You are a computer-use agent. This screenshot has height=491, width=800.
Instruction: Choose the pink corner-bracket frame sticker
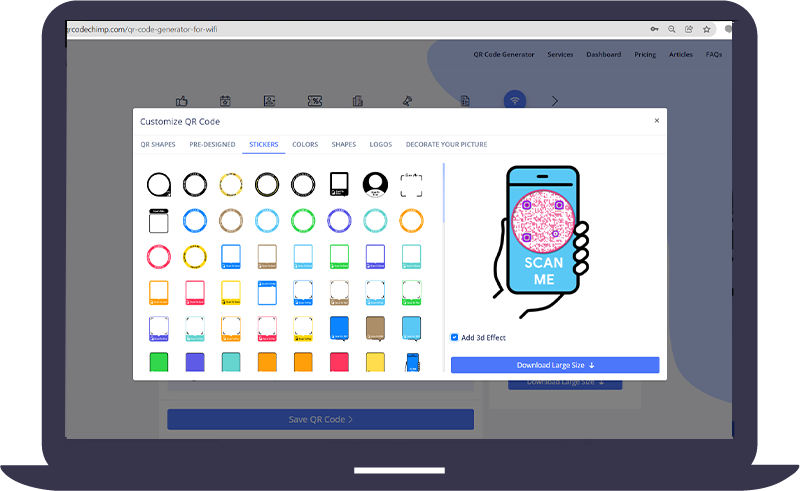[x=267, y=329]
